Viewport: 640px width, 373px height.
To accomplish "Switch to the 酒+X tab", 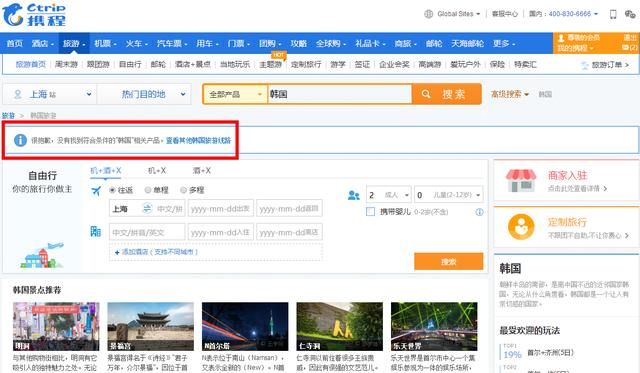I will click(x=202, y=171).
